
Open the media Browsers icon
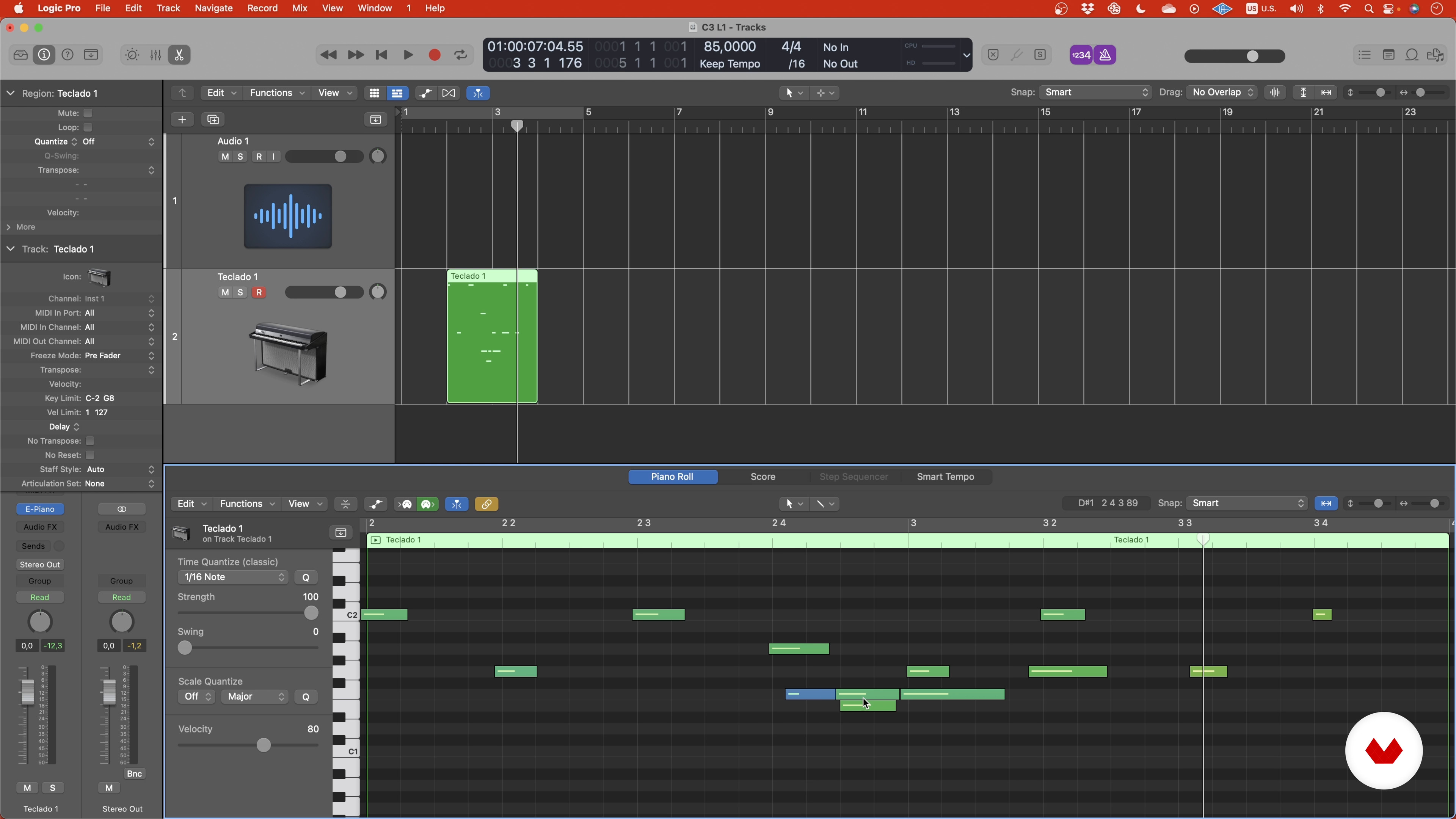pos(1436,55)
